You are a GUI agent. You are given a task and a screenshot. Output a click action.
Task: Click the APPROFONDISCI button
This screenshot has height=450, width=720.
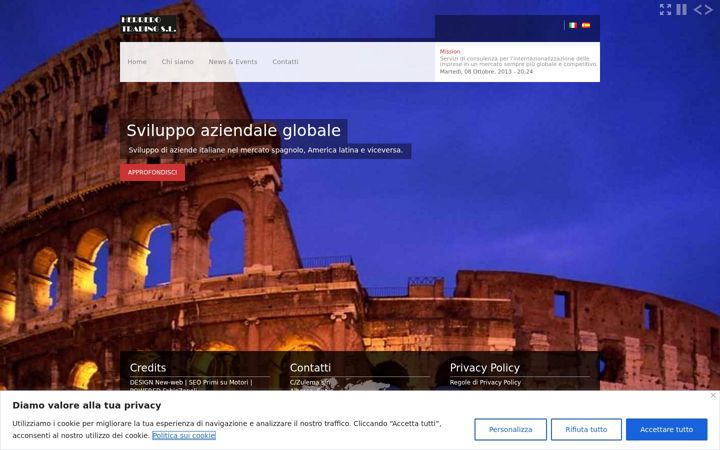point(152,173)
